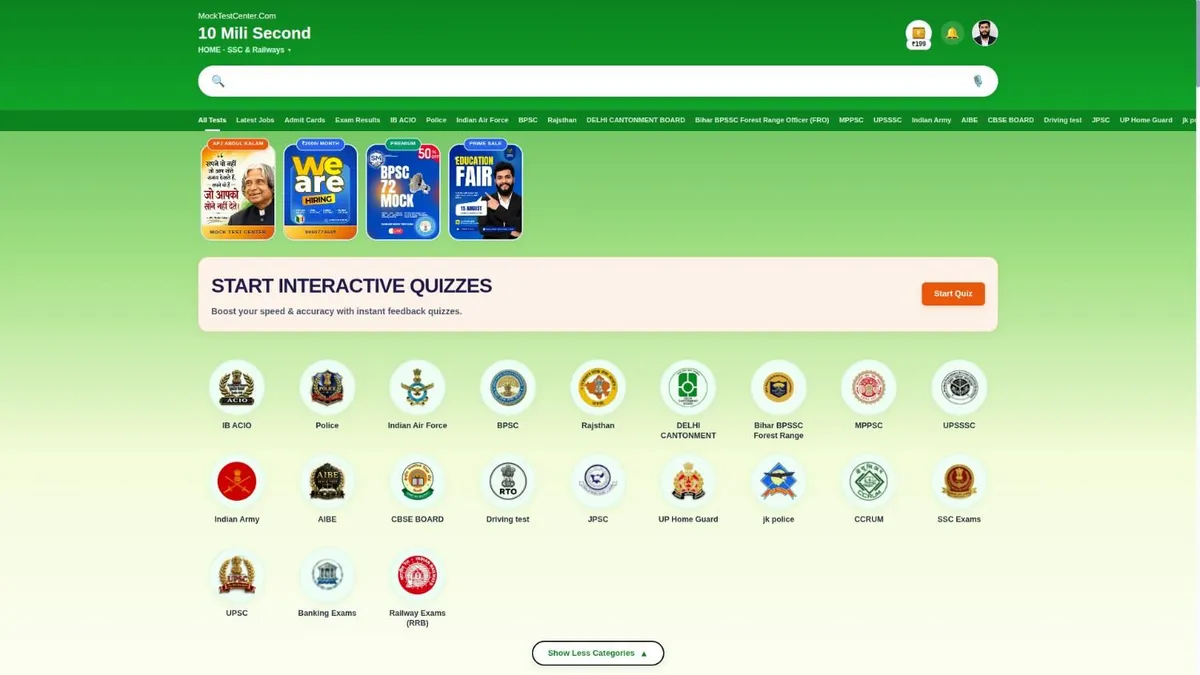Viewport: 1200px width, 675px height.
Task: Open the BPSC 72 Mock banner thumbnail
Action: (x=403, y=190)
